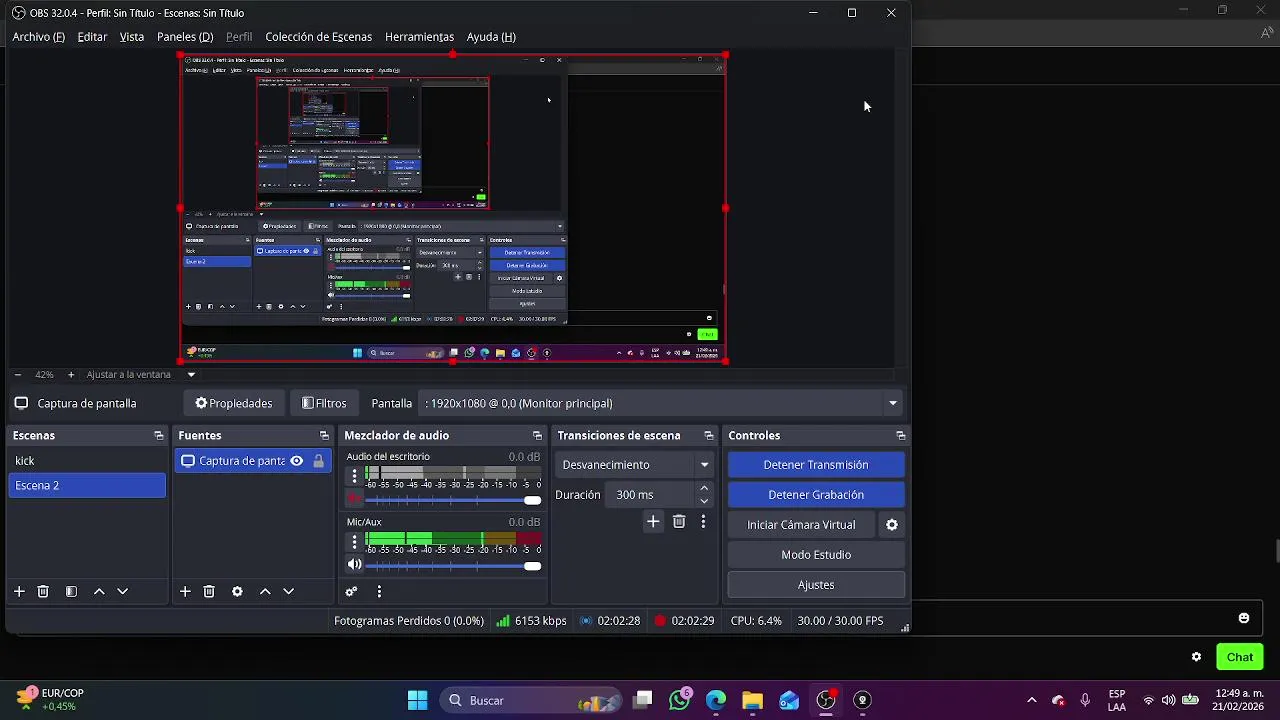The width and height of the screenshot is (1280, 720).
Task: Toggle lock on Captura de pantalla source
Action: tap(318, 461)
